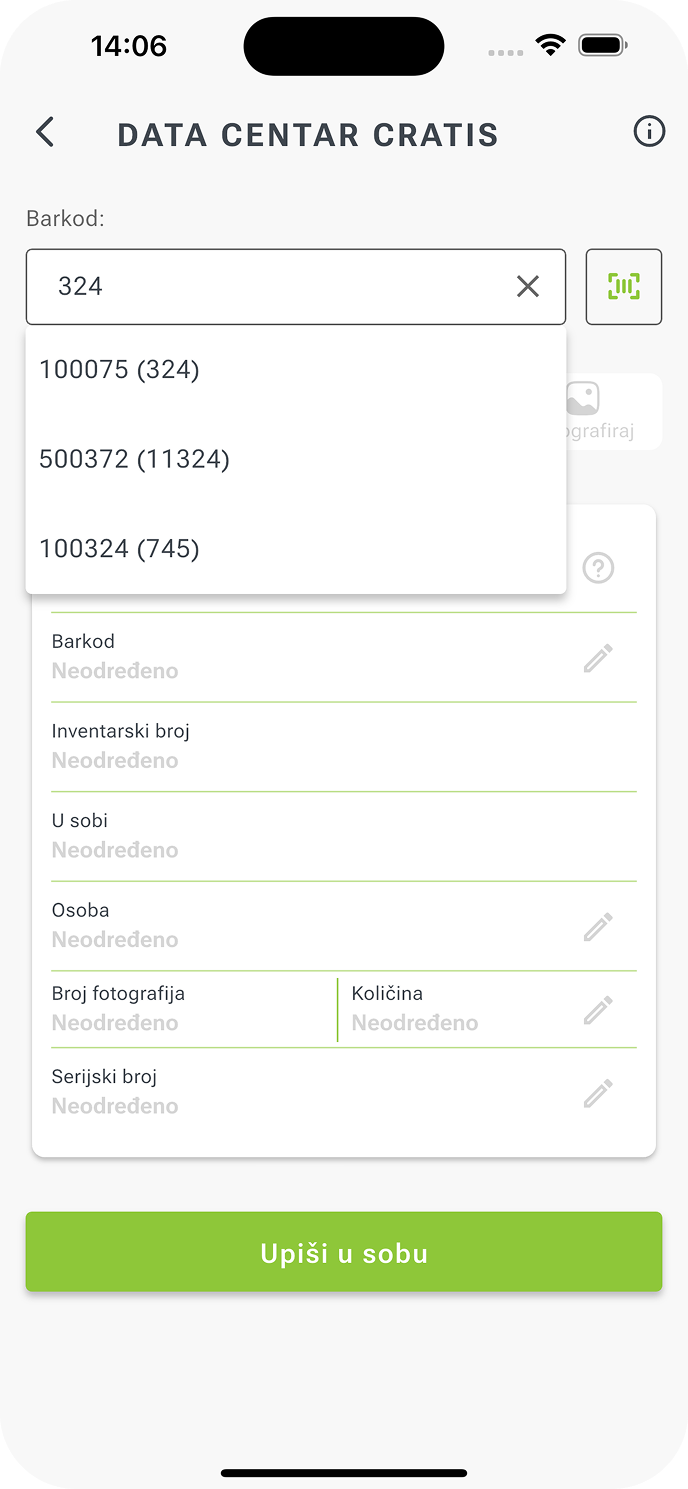Edit the Količina pencil icon
Image resolution: width=688 pixels, height=1489 pixels.
[x=598, y=1010]
